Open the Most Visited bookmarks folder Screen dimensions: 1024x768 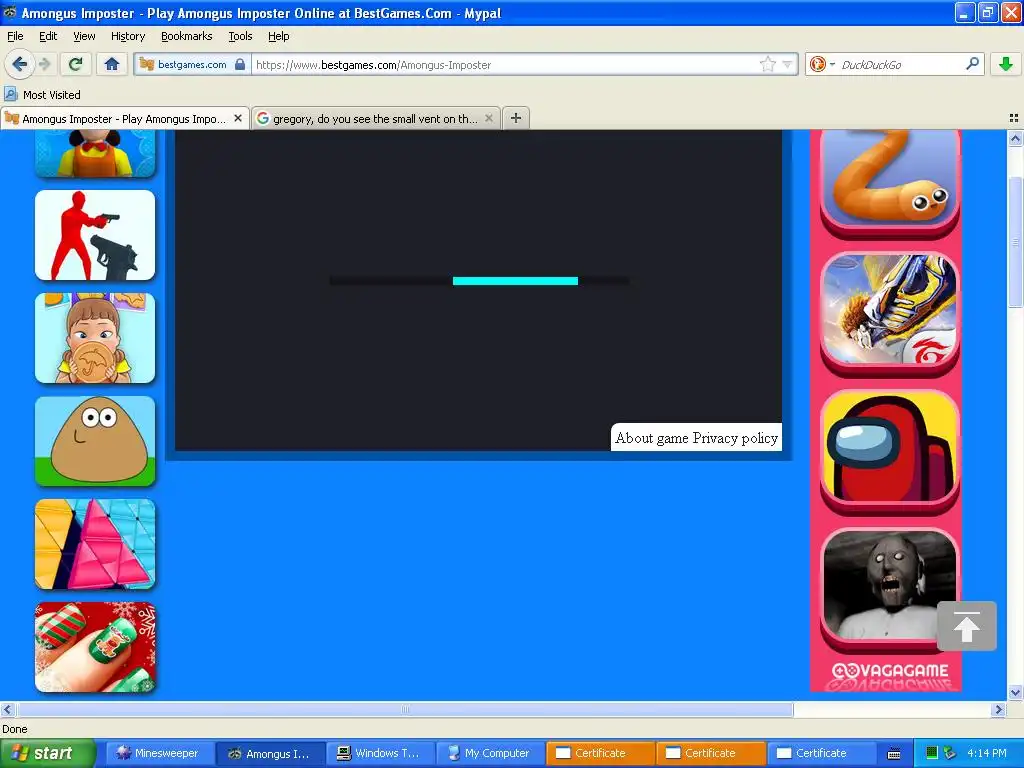coord(43,95)
